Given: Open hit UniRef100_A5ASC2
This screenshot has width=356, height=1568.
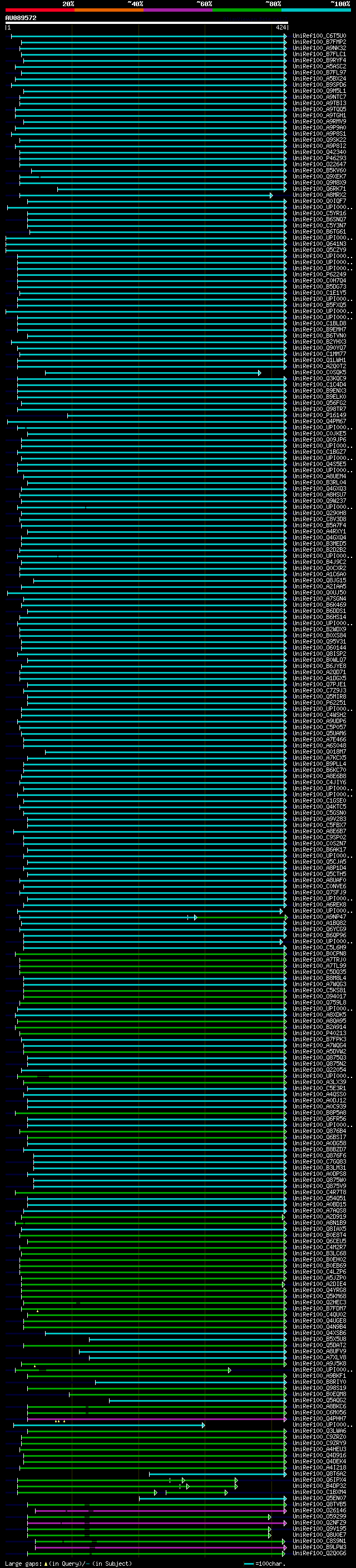Looking at the screenshot, I should 319,66.
